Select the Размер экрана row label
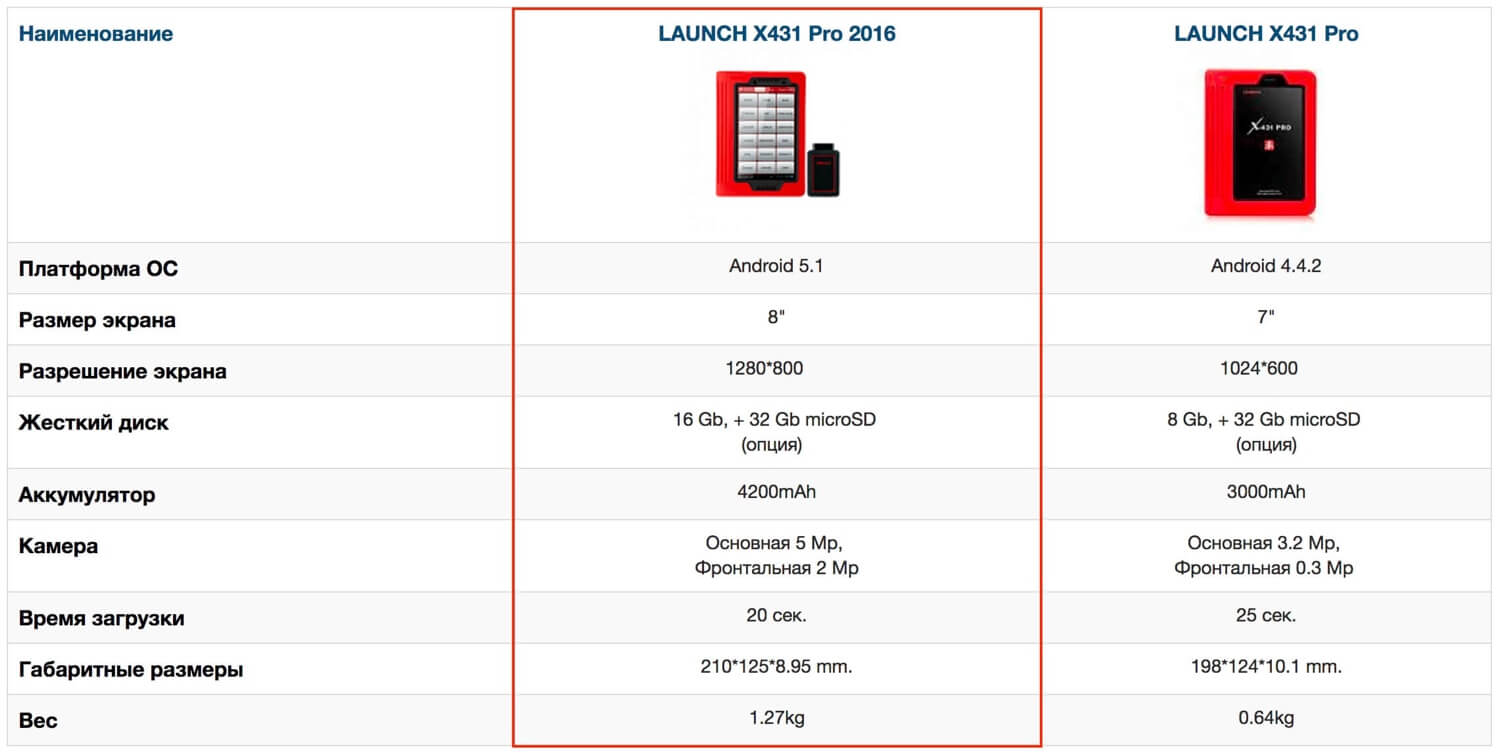 click(x=97, y=321)
